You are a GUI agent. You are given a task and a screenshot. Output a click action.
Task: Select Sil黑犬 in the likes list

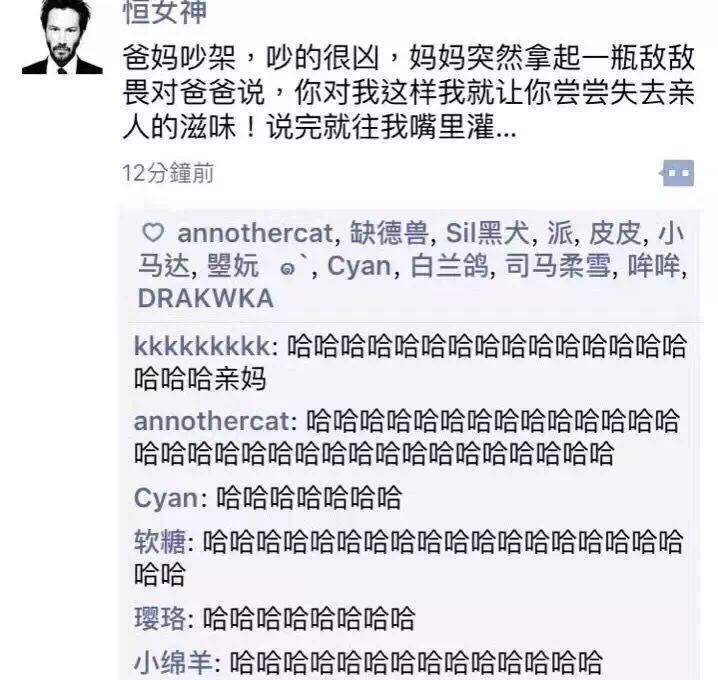pyautogui.click(x=488, y=233)
